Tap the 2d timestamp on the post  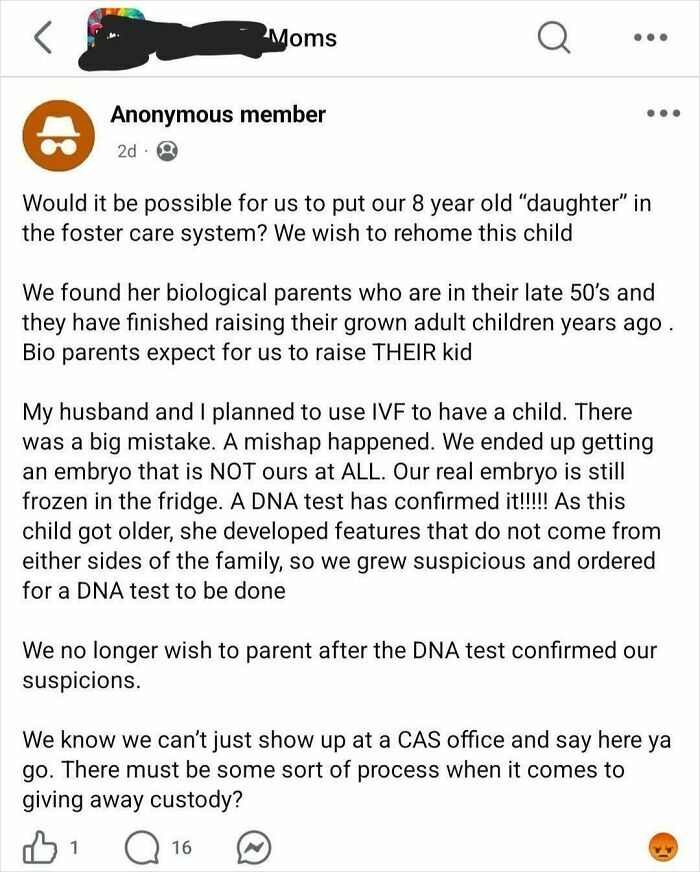click(124, 149)
